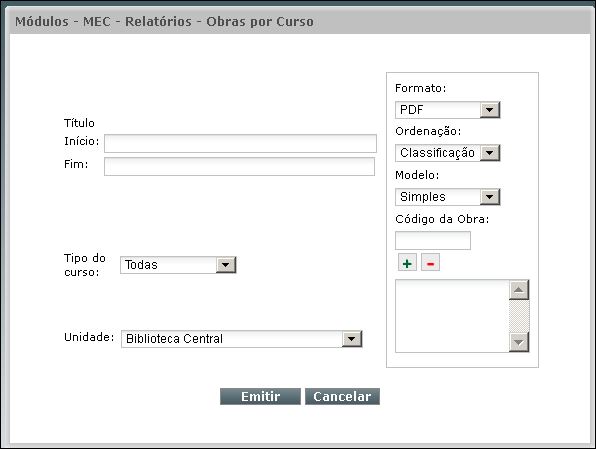Image resolution: width=596 pixels, height=449 pixels.
Task: Open the Modelo dropdown arrow
Action: click(x=490, y=197)
